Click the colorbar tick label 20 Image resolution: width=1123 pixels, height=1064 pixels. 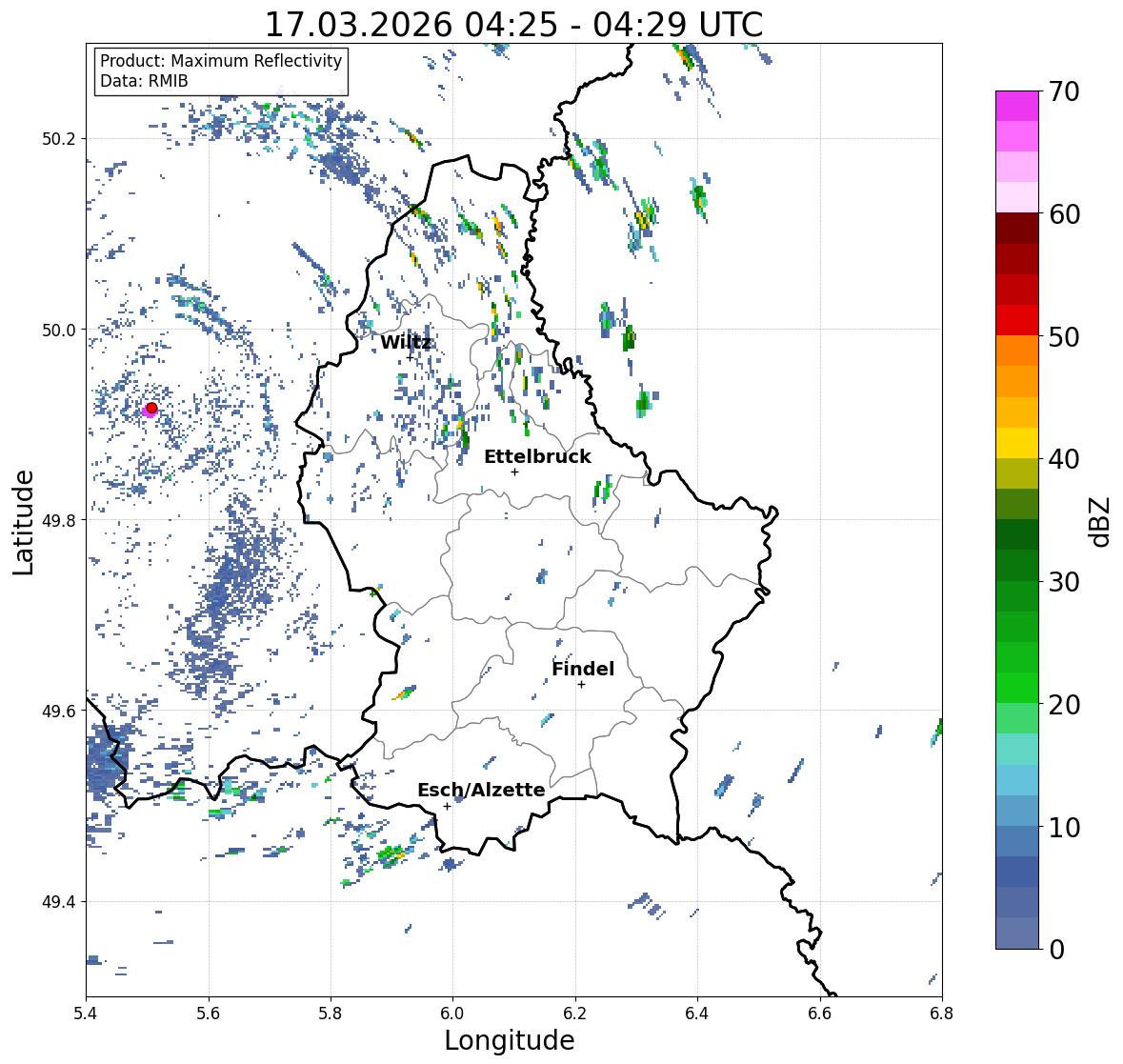tap(1064, 705)
